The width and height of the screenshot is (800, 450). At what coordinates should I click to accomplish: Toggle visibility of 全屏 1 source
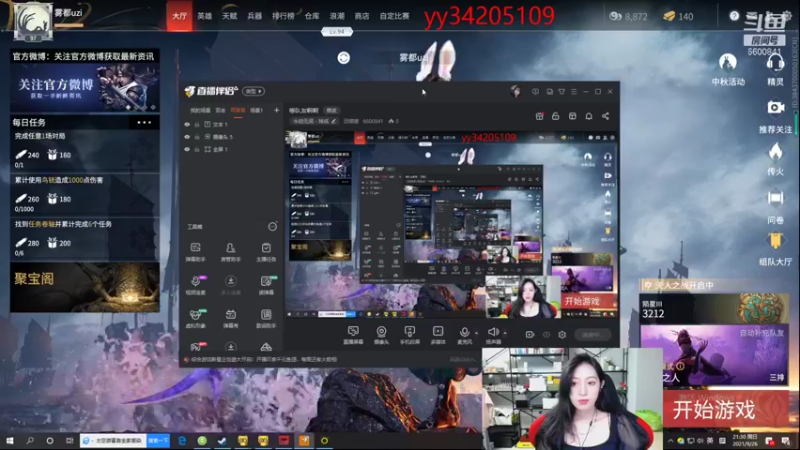[187, 149]
